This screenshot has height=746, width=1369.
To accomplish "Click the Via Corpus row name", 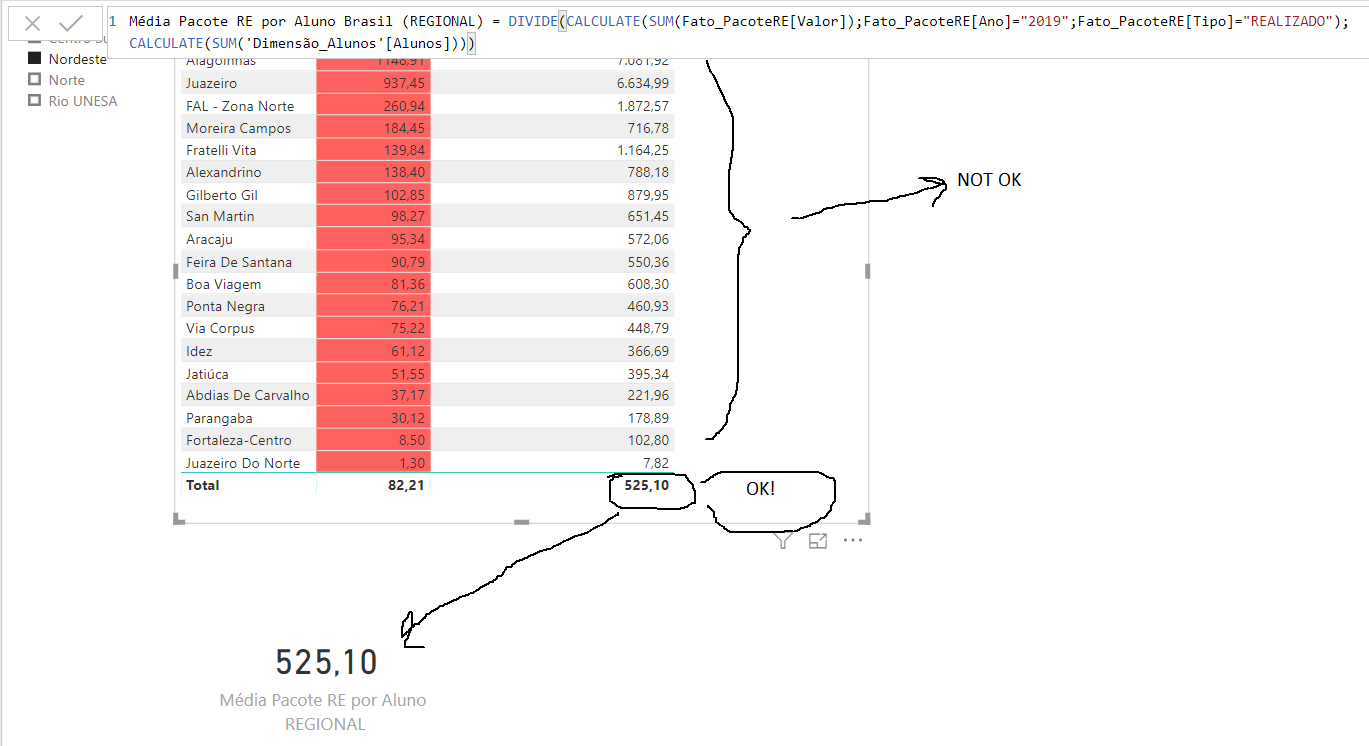I will click(220, 328).
